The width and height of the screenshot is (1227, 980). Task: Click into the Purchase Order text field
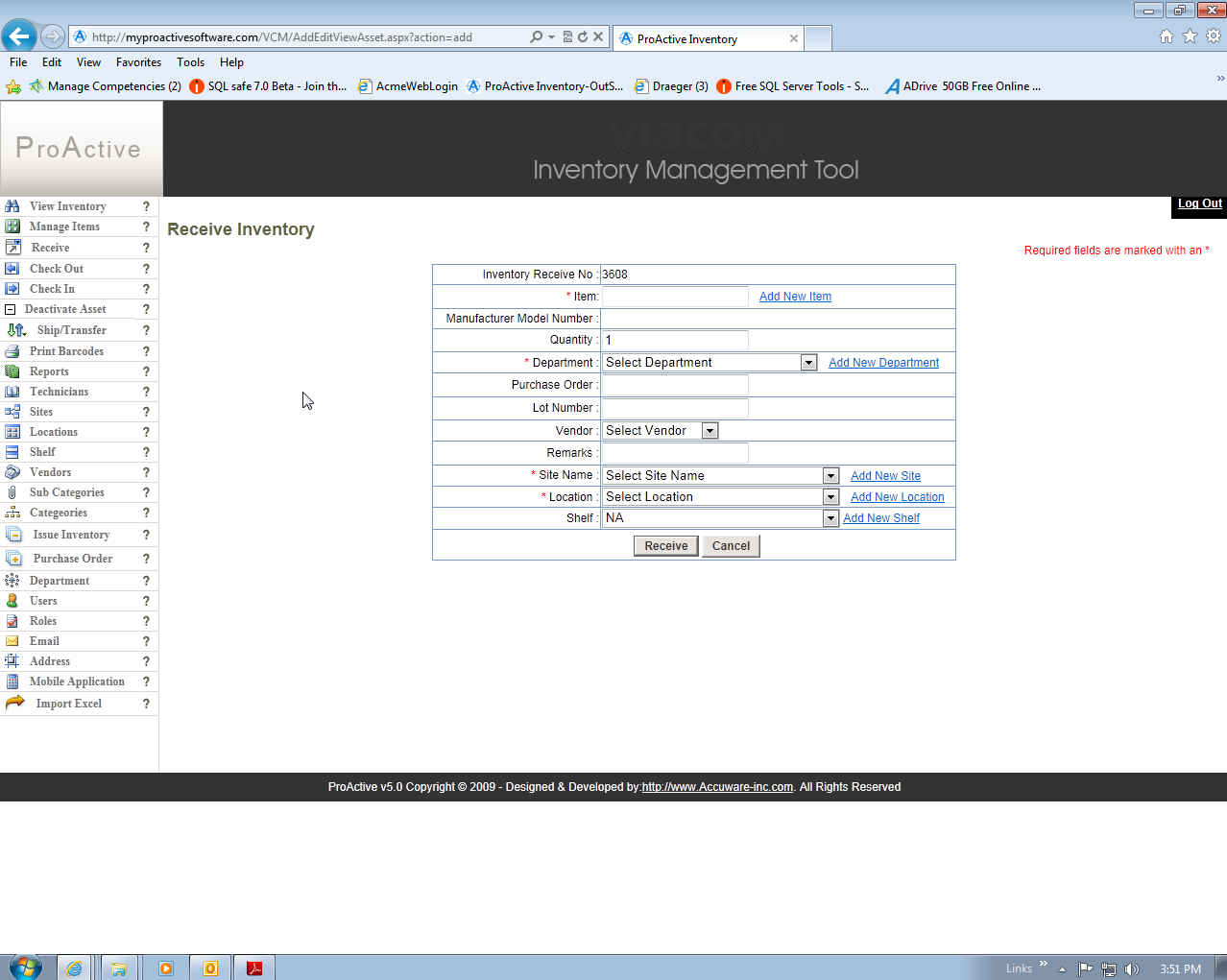point(674,385)
